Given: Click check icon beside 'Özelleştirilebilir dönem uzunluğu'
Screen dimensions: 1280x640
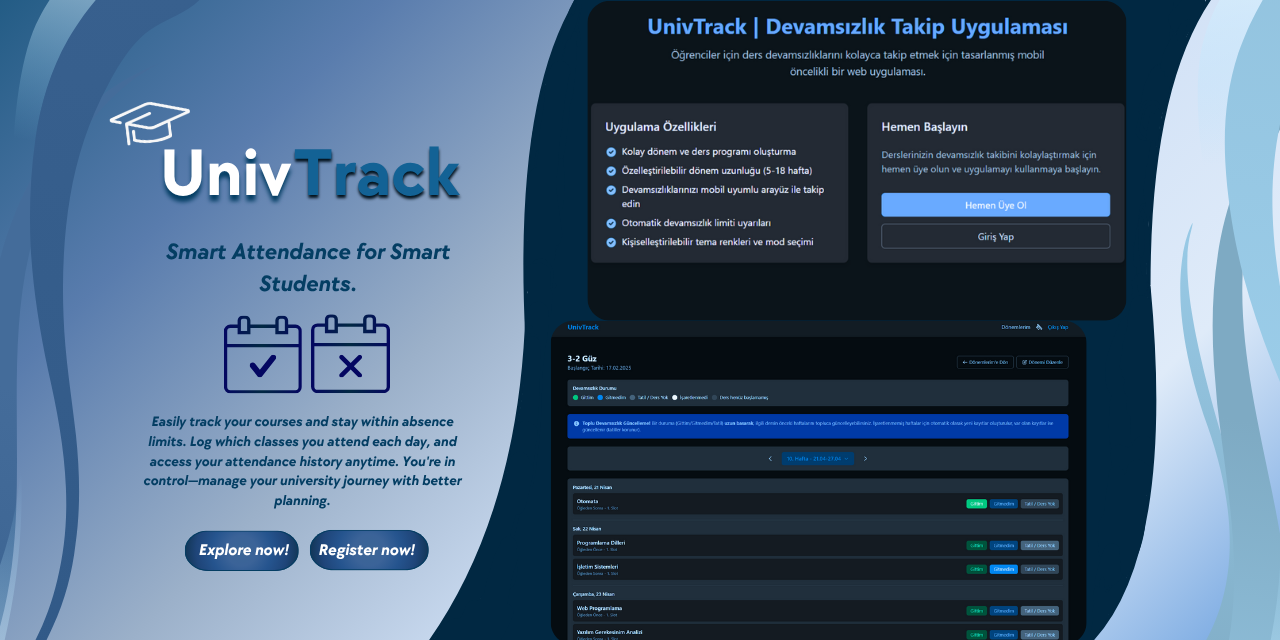Looking at the screenshot, I should click(611, 171).
